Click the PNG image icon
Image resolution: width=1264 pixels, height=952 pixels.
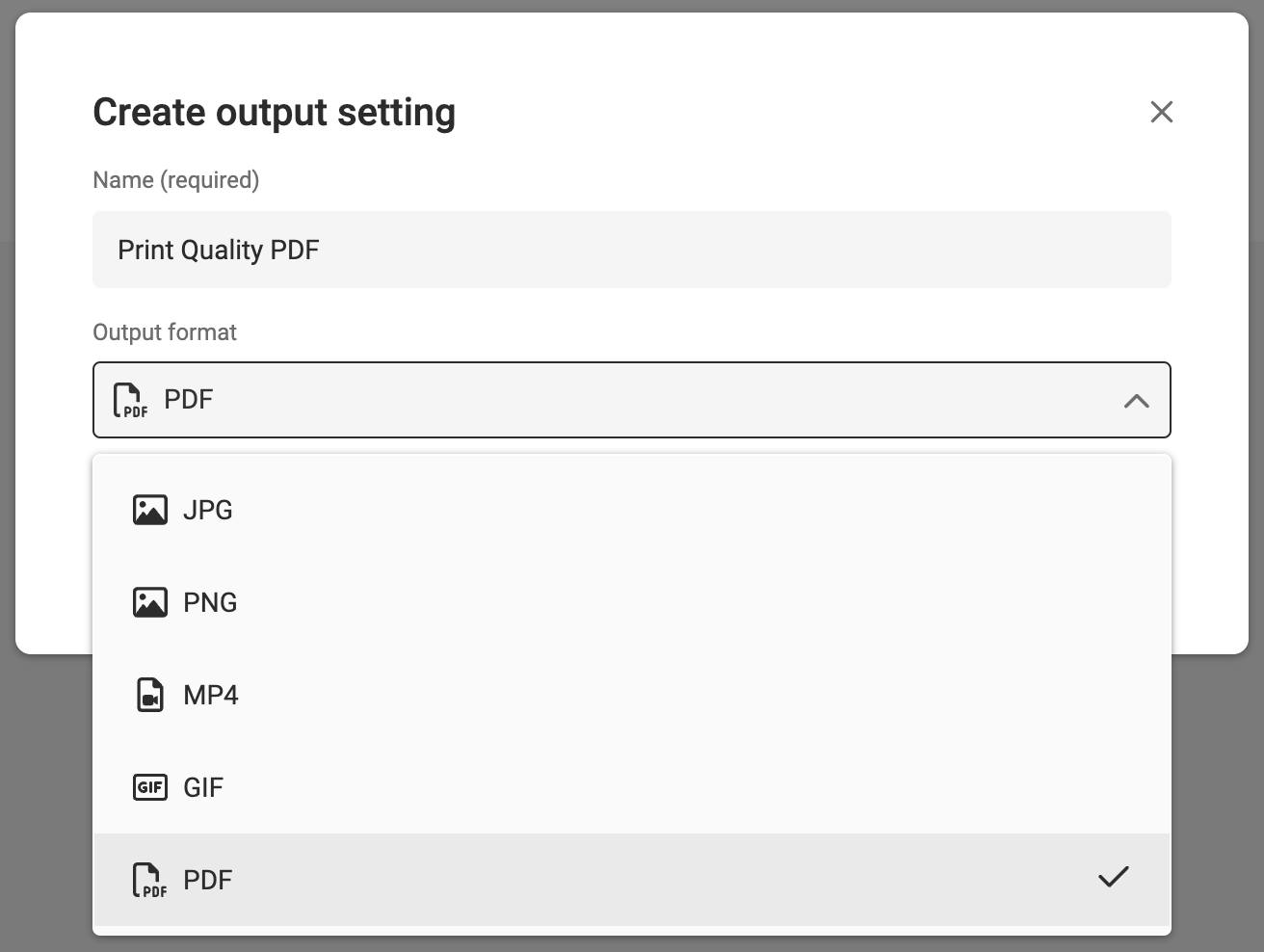149,602
